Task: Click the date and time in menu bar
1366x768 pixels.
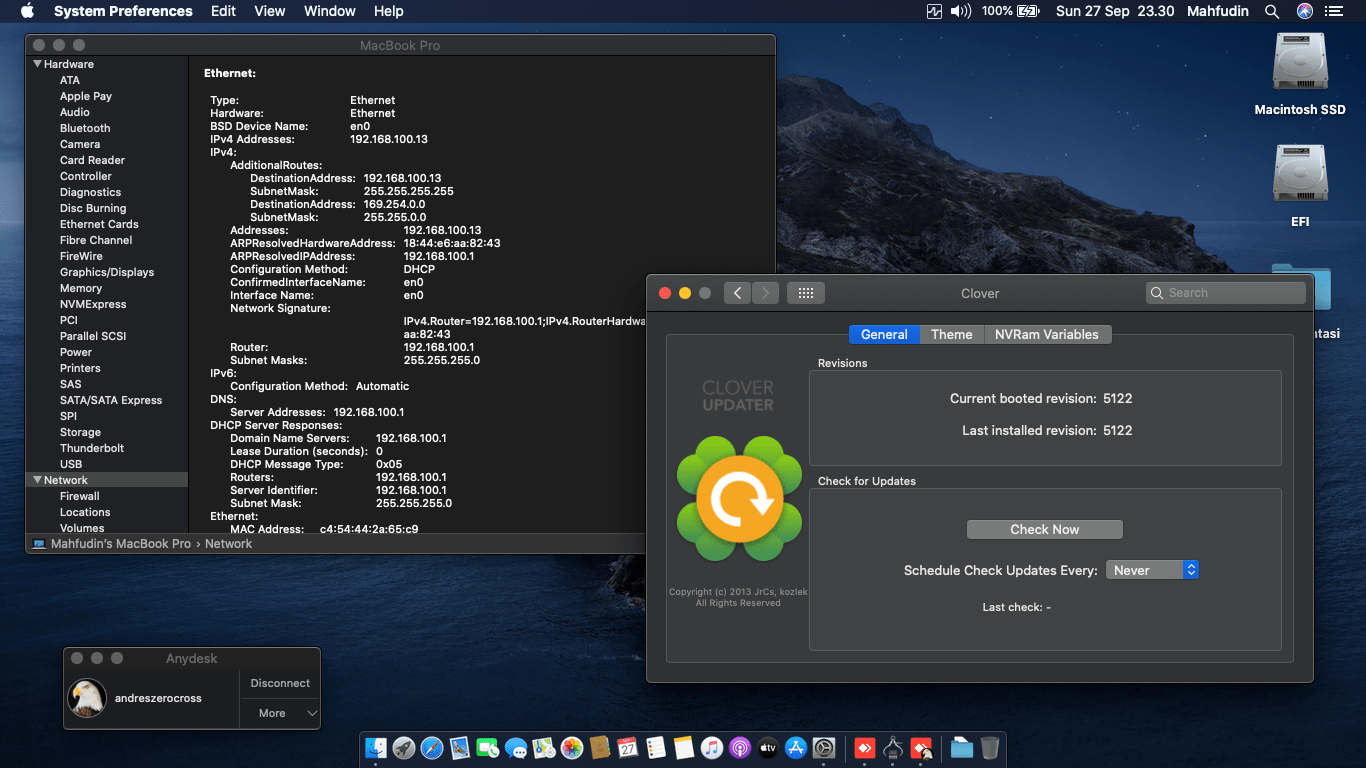Action: tap(1115, 11)
